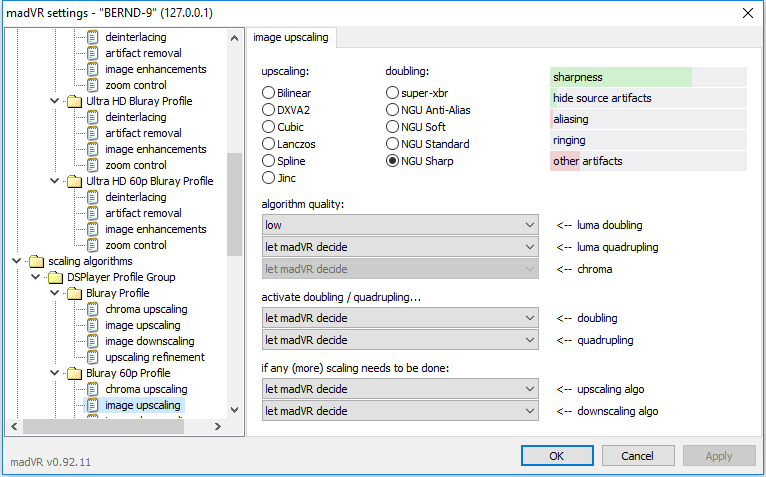Select the upscaling refinement page icon
The image size is (766, 477).
coord(92,357)
